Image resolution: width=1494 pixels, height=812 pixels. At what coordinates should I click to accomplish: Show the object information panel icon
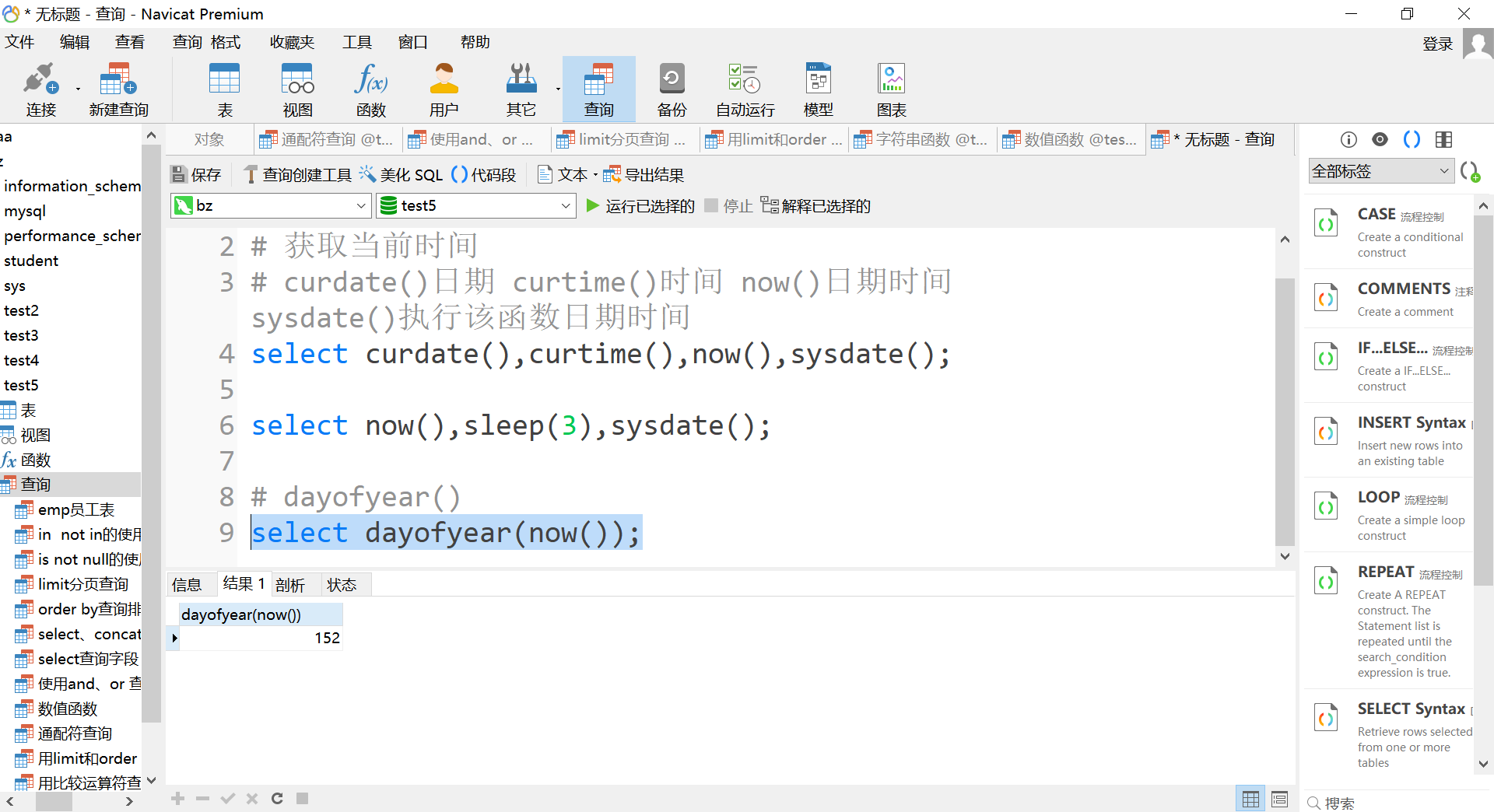(x=1348, y=139)
